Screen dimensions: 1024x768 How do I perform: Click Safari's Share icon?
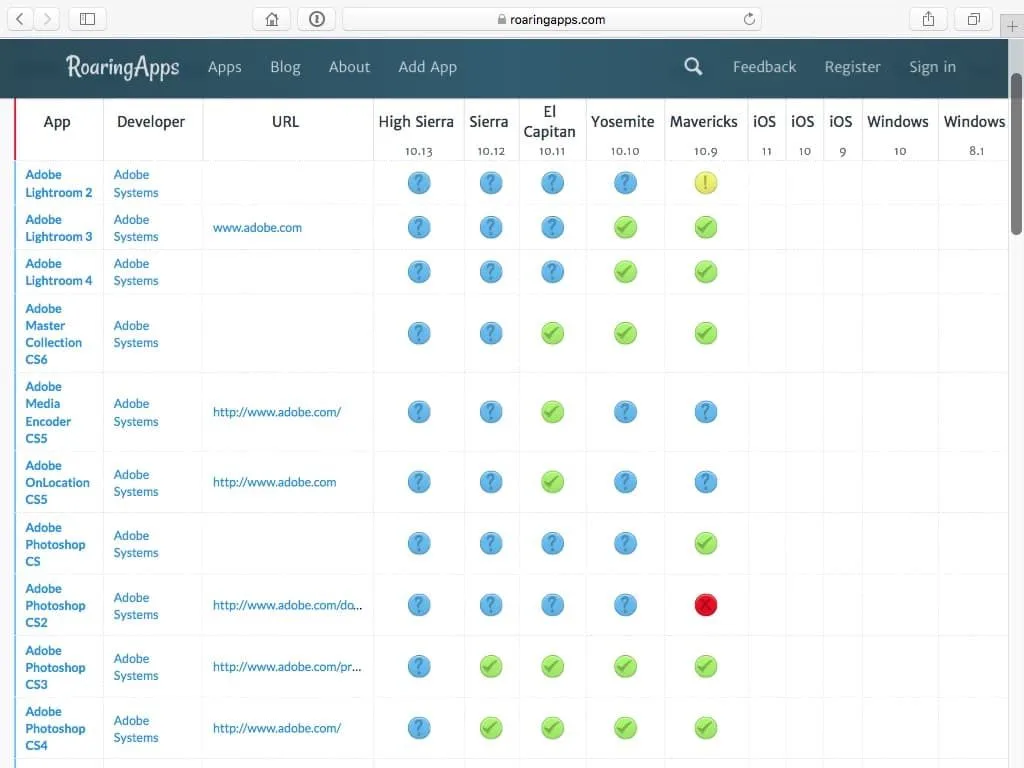click(928, 19)
